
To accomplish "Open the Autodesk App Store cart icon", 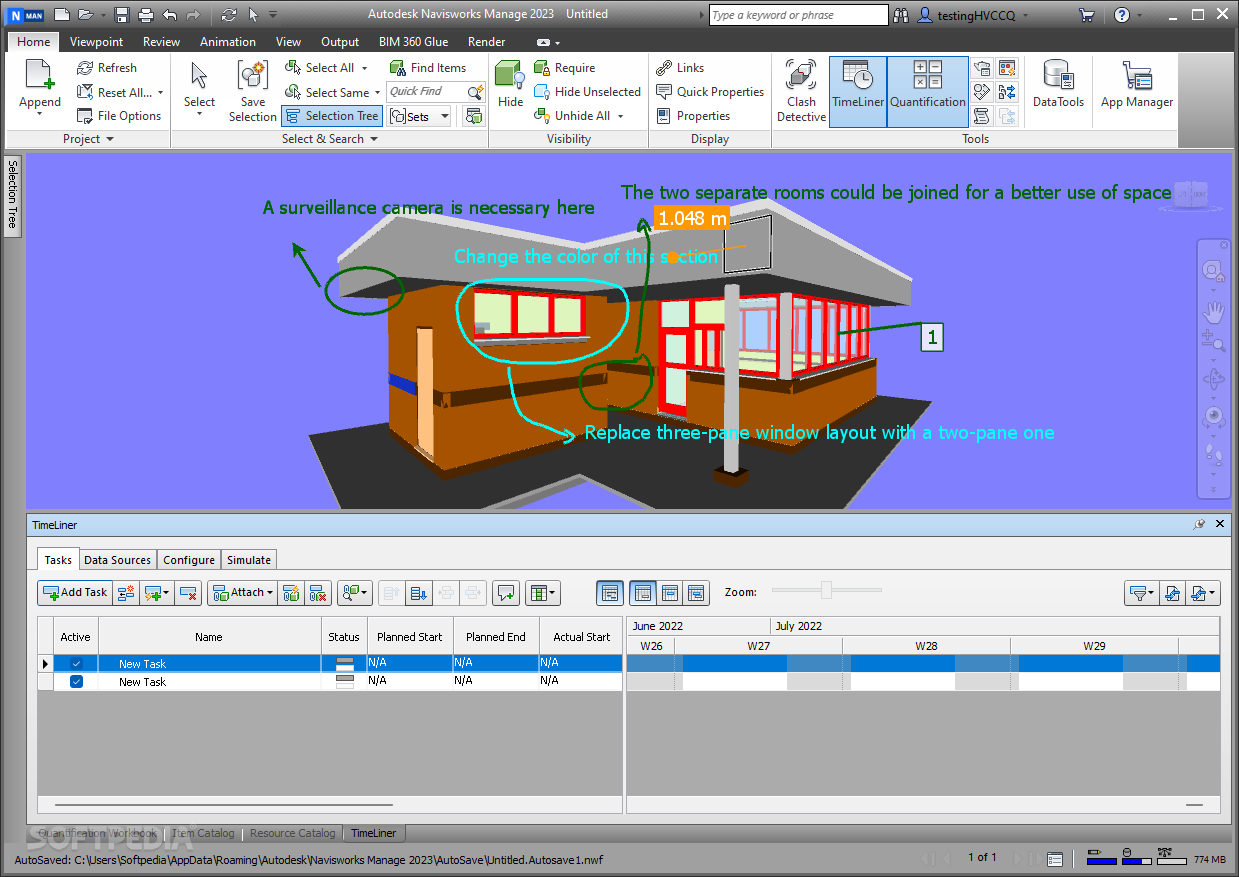I will click(1086, 15).
